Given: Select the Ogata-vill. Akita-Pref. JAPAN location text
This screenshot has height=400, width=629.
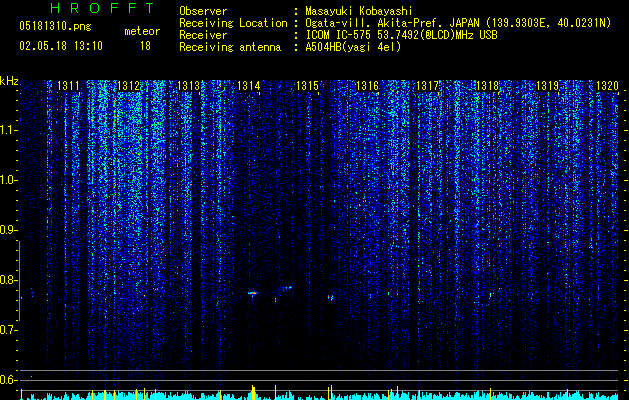Looking at the screenshot, I should [458, 24].
